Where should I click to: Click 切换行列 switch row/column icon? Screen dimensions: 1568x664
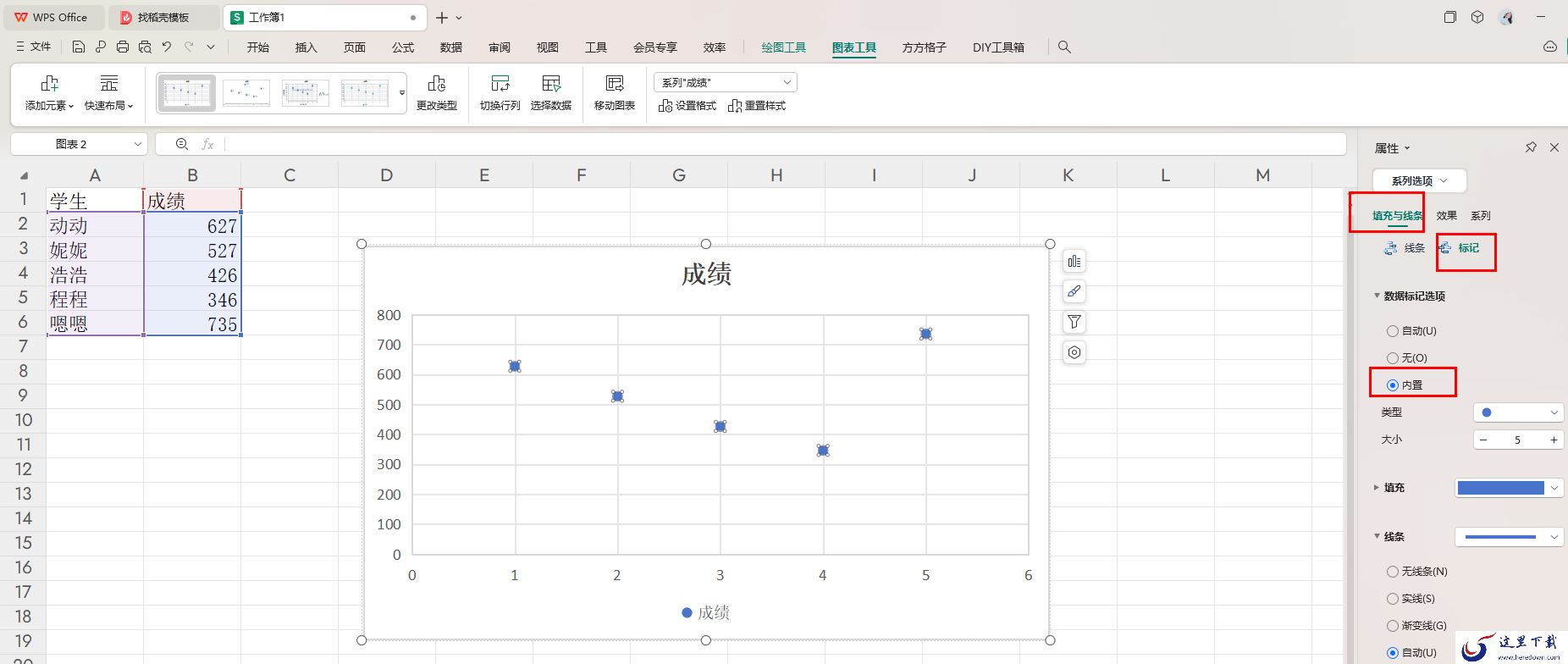[x=500, y=83]
